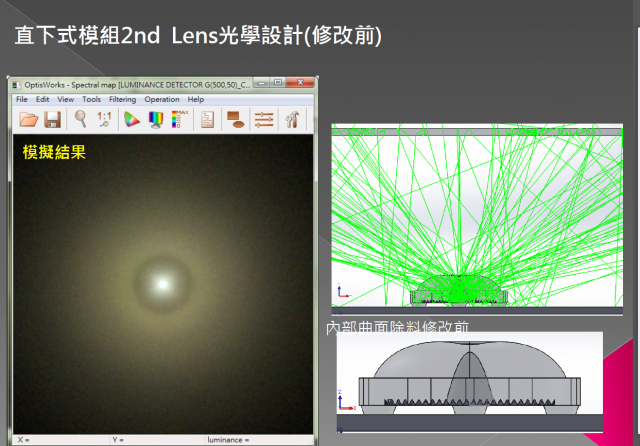Open the File menu
The width and height of the screenshot is (640, 446).
pos(22,100)
